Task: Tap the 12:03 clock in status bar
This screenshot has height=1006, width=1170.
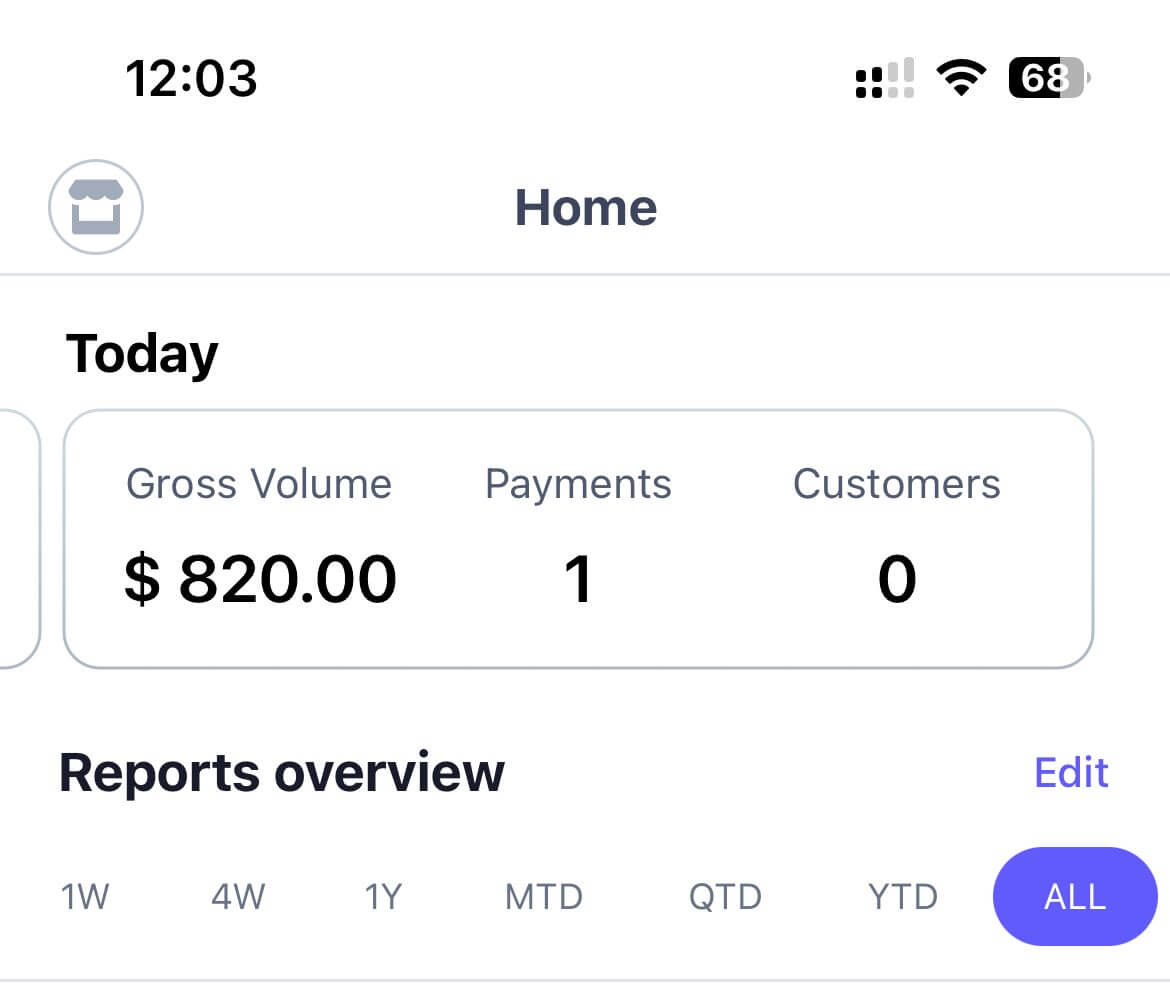Action: (x=191, y=78)
